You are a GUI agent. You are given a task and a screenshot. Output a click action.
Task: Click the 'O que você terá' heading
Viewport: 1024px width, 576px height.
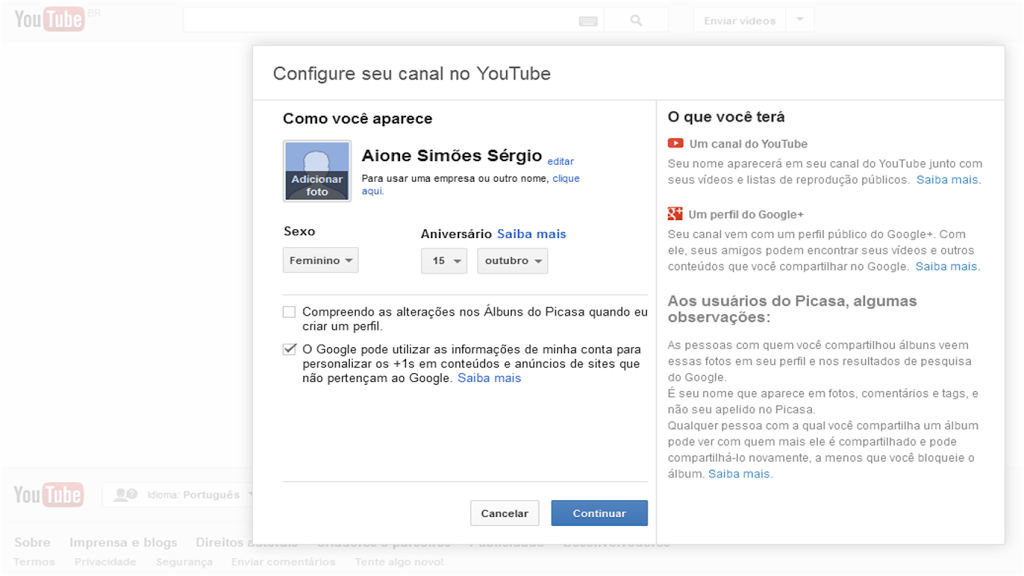726,118
